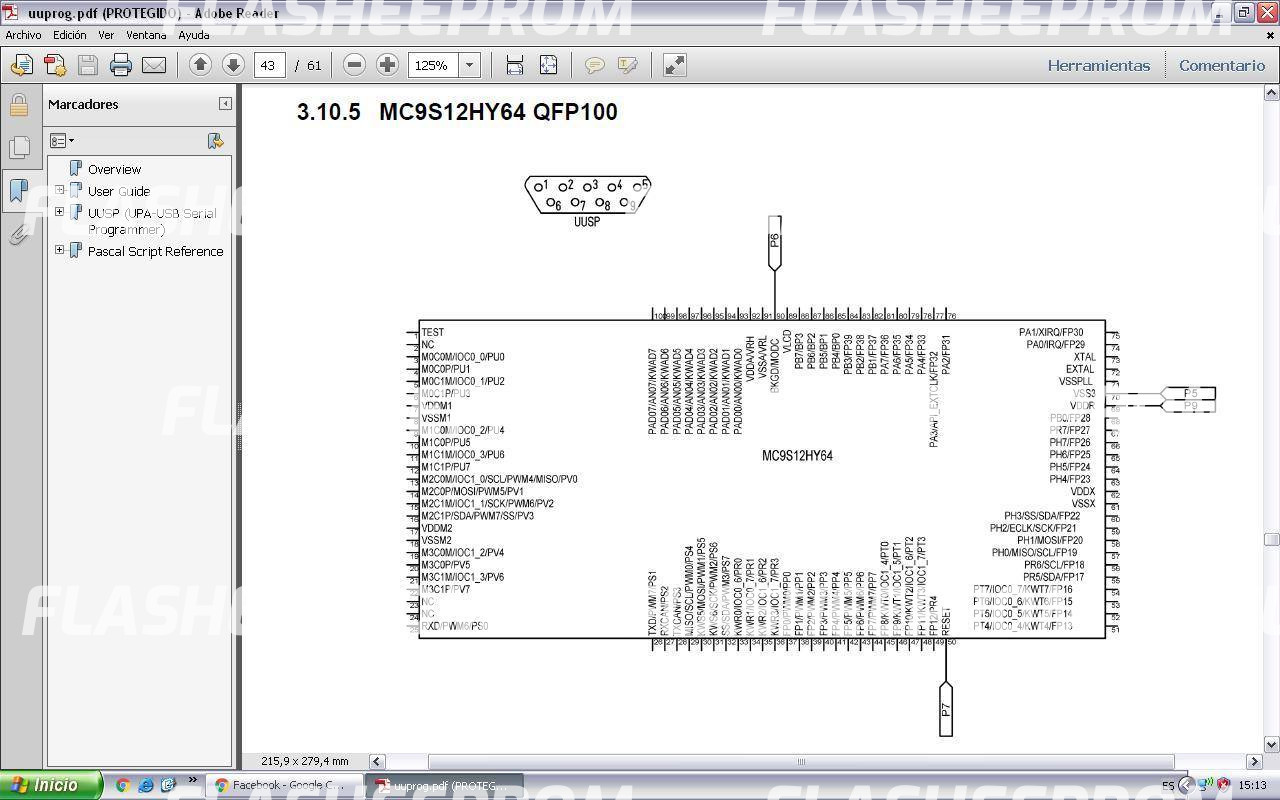Screen dimensions: 1280x800
Task: Click the Print icon in the toolbar
Action: coord(121,66)
